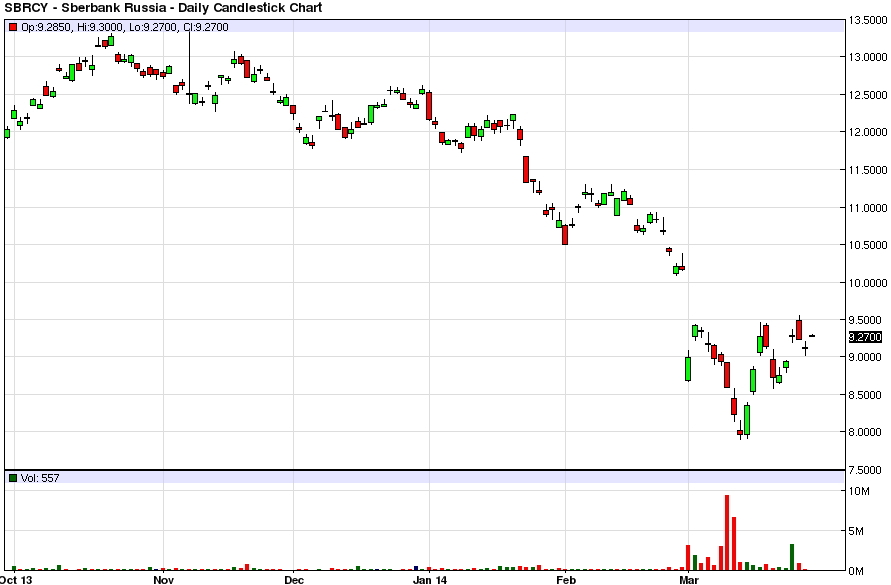
Task: Click the 5M volume axis label
Action: pos(856,532)
